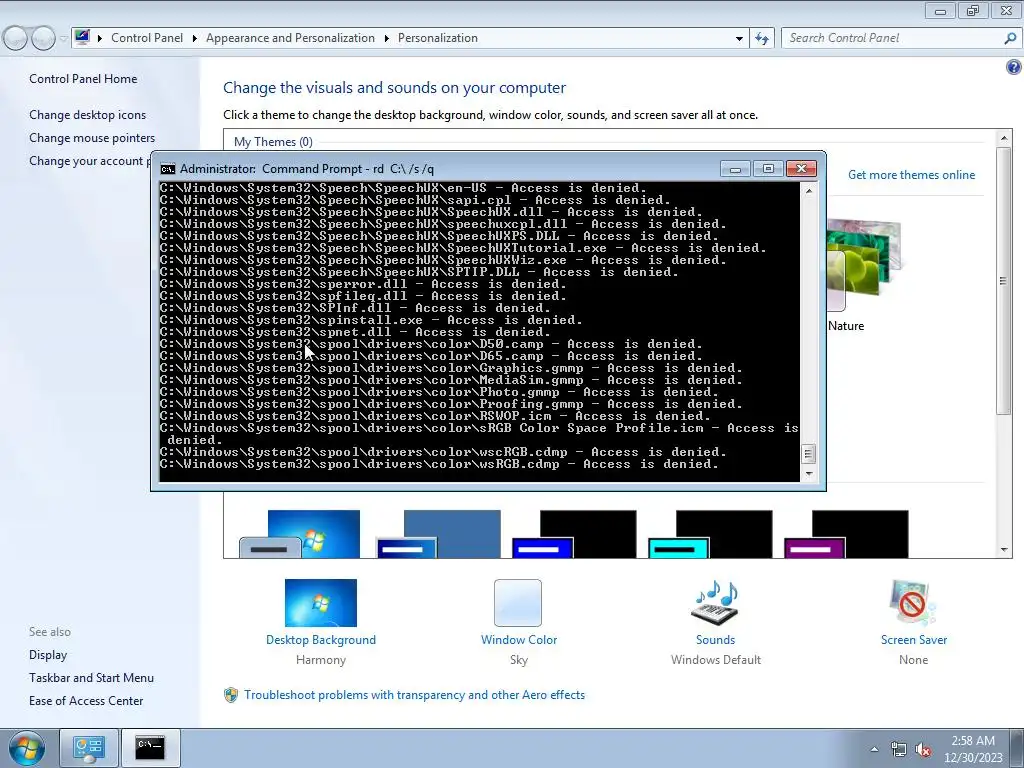The image size is (1024, 768).
Task: Click the Command Prompt scroll up arrow
Action: point(809,191)
